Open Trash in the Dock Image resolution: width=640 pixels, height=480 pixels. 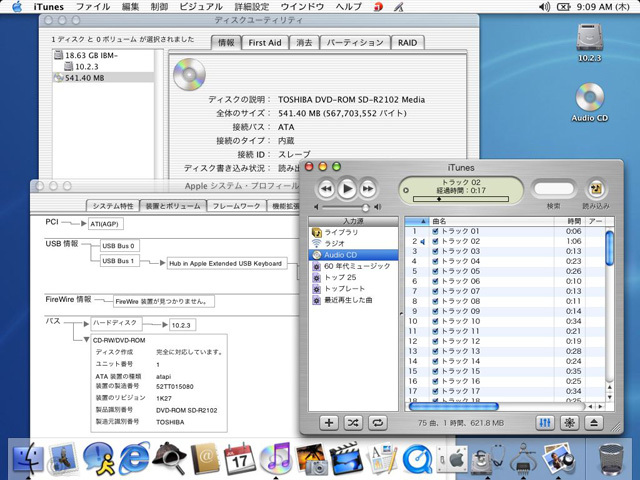click(611, 459)
